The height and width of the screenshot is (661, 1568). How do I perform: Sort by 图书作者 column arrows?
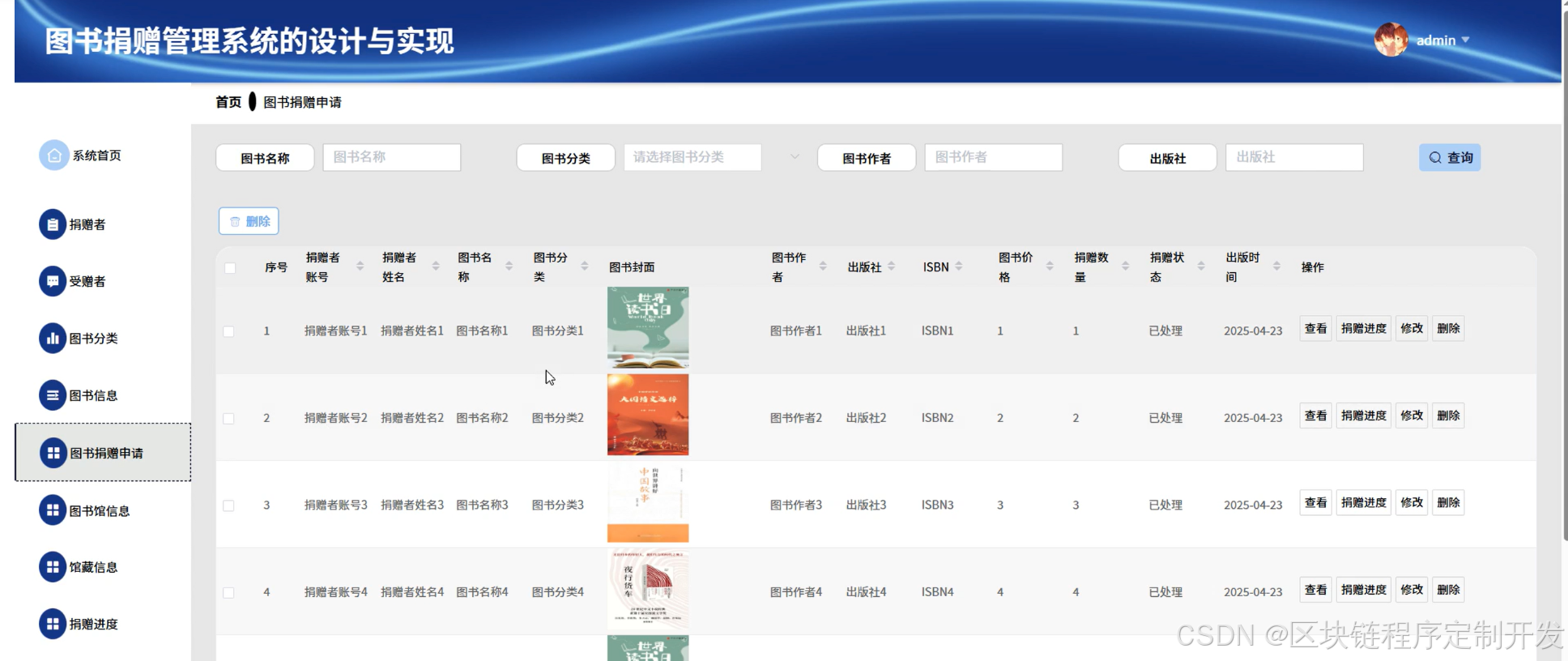(x=823, y=267)
